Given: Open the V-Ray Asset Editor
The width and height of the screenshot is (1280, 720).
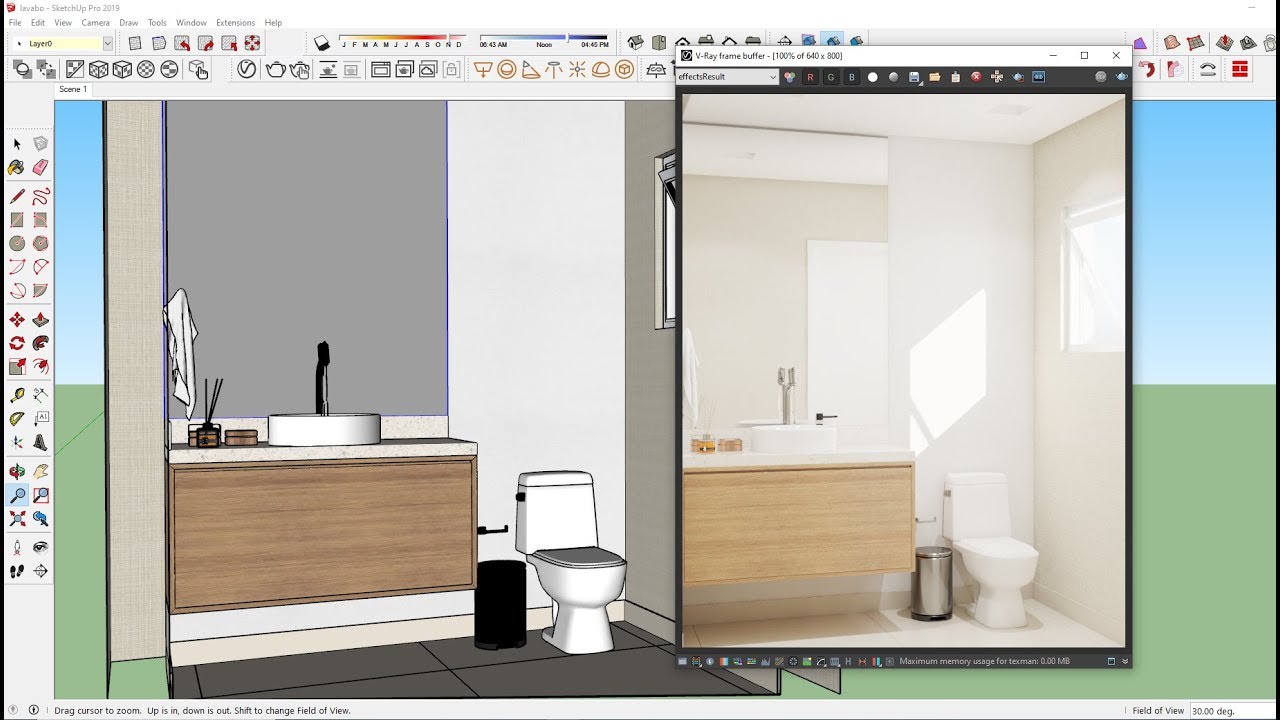Looking at the screenshot, I should [x=247, y=69].
